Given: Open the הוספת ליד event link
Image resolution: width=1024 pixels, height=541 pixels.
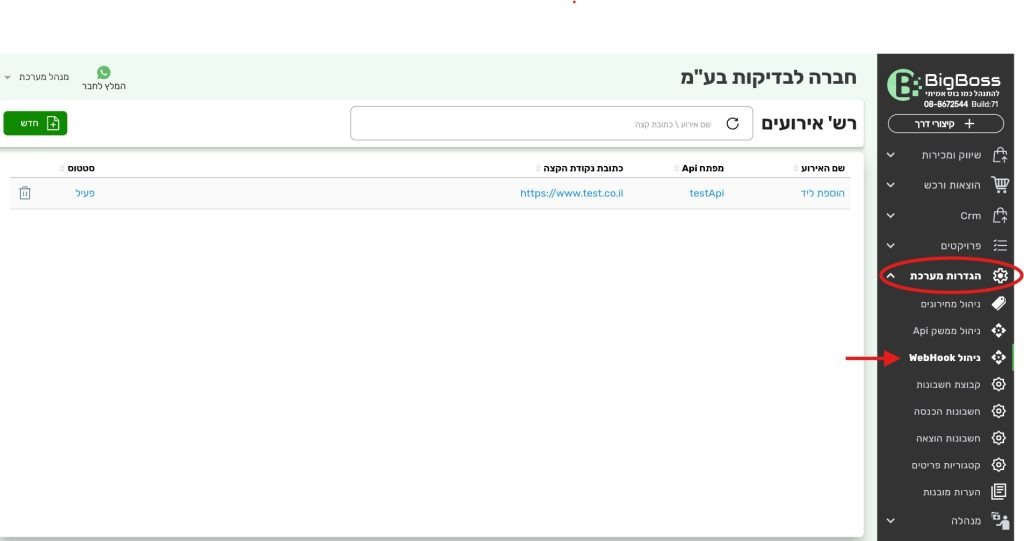Looking at the screenshot, I should tap(822, 193).
